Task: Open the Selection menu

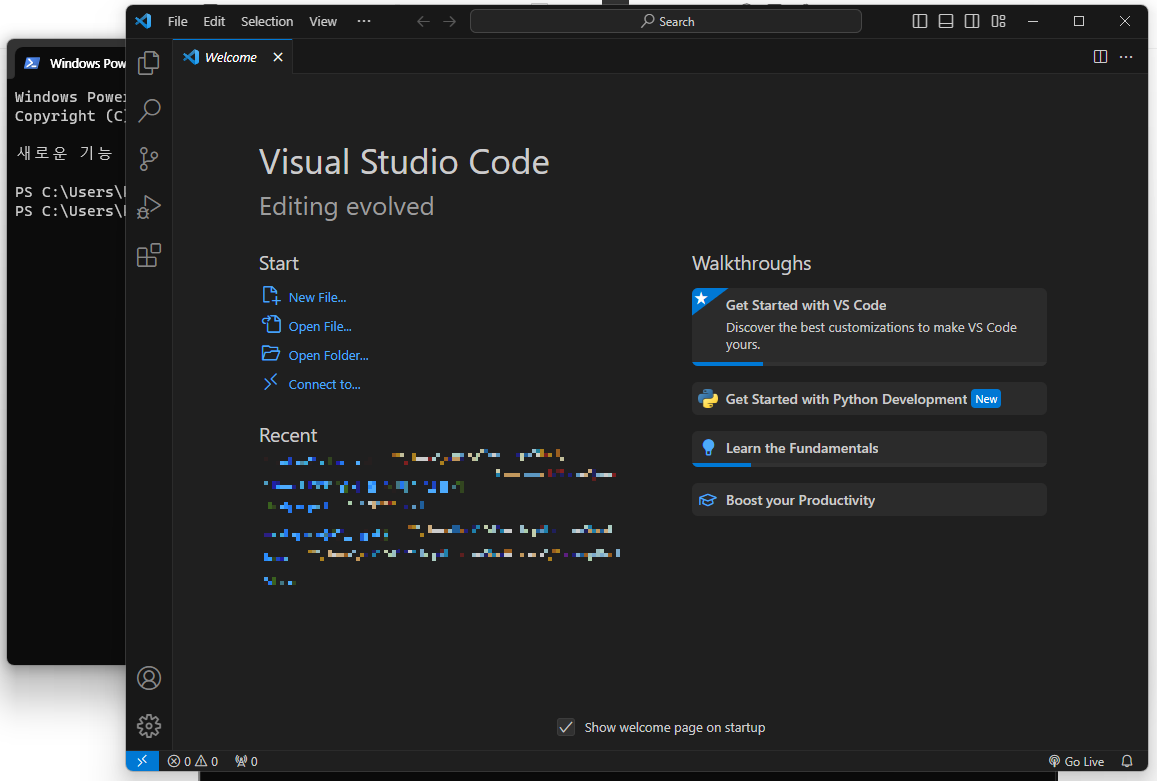Action: point(267,21)
